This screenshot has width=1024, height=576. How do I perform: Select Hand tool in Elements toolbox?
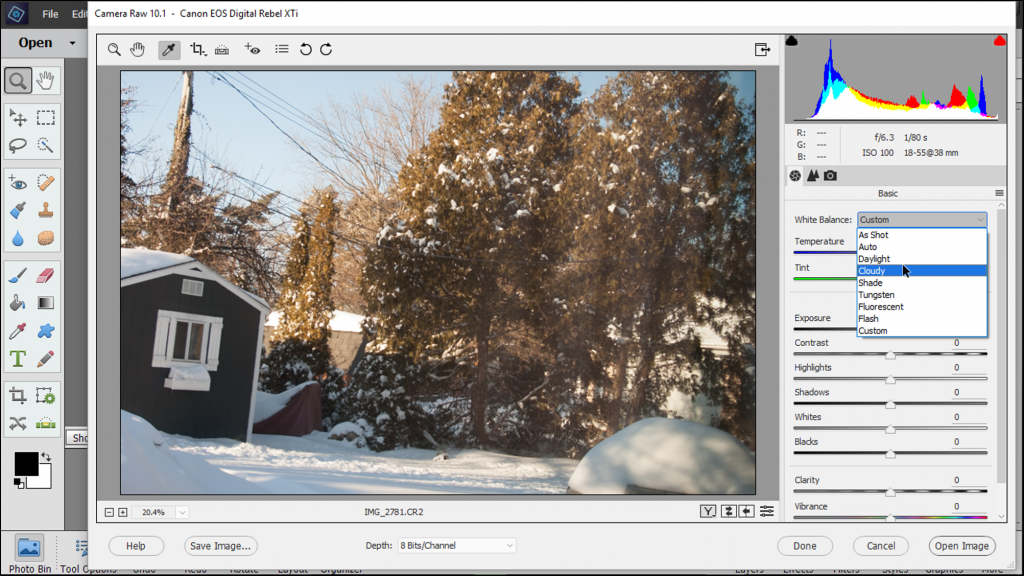45,81
